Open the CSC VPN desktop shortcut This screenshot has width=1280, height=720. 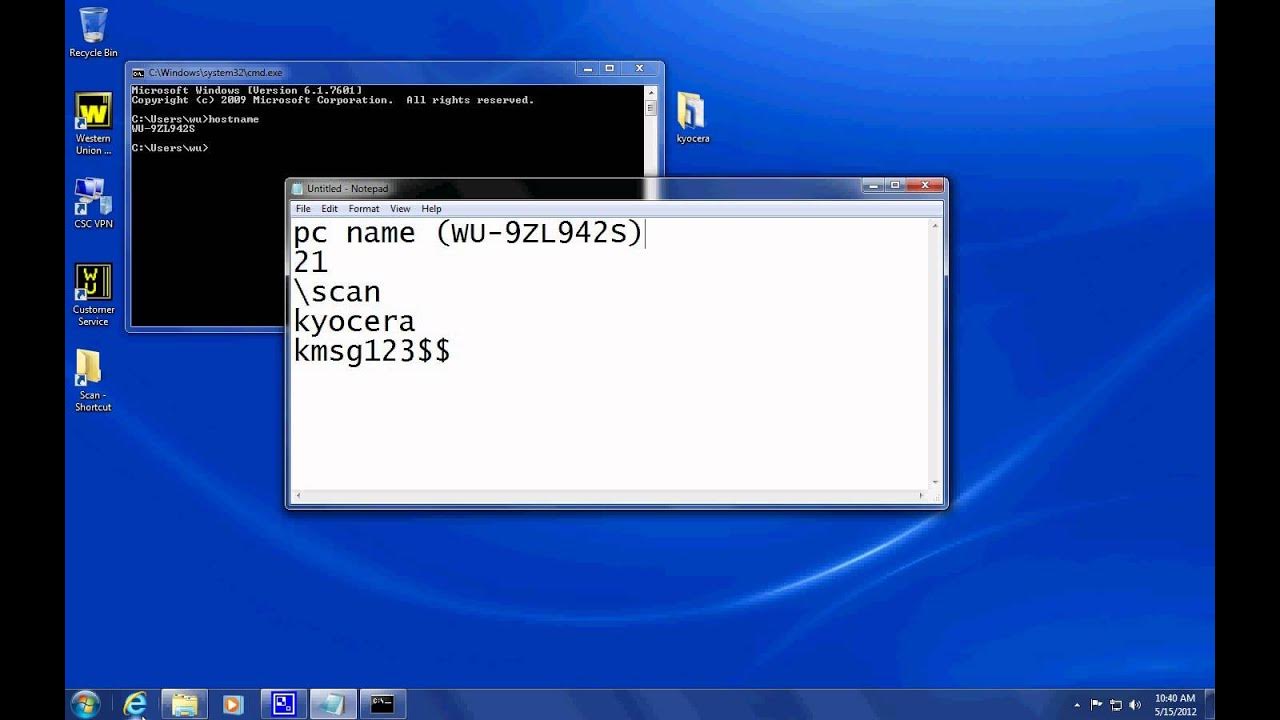[93, 203]
